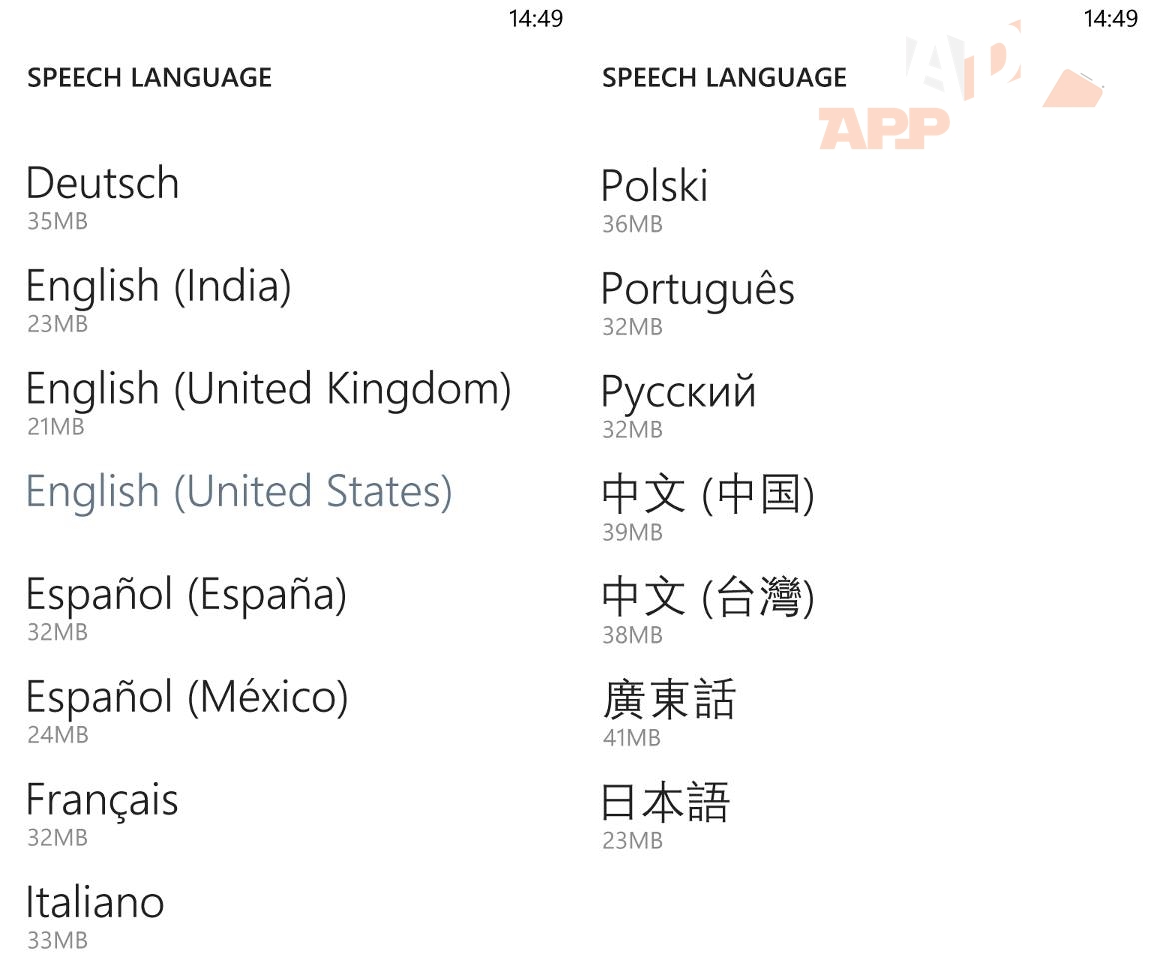
Task: Click the right SPEECH LANGUAGE header
Action: click(725, 78)
